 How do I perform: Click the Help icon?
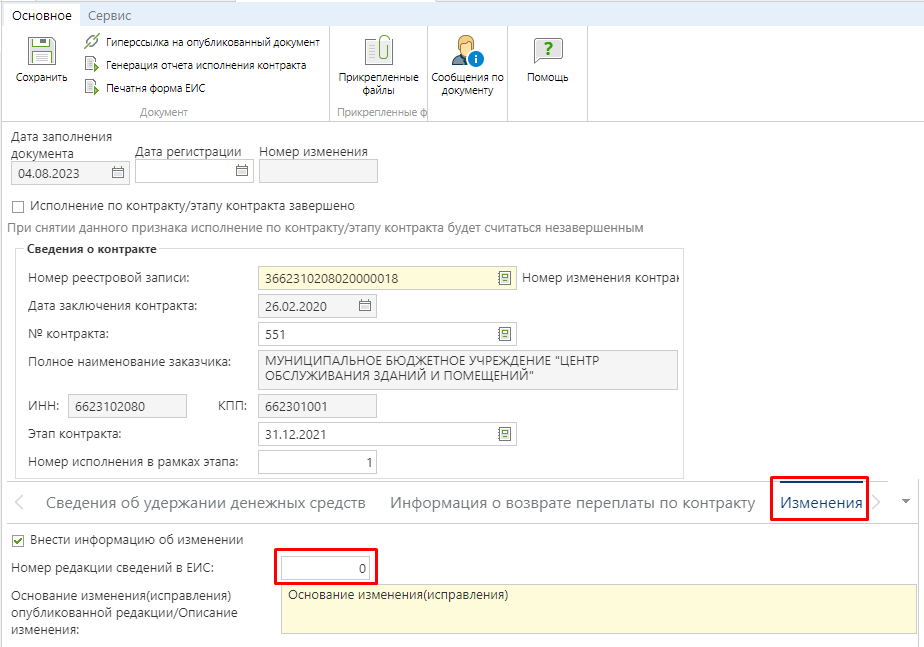tap(547, 52)
